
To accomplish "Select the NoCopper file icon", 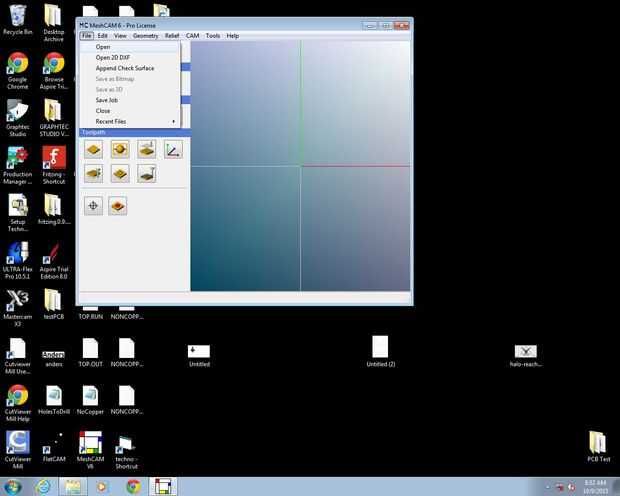I will tap(90, 399).
